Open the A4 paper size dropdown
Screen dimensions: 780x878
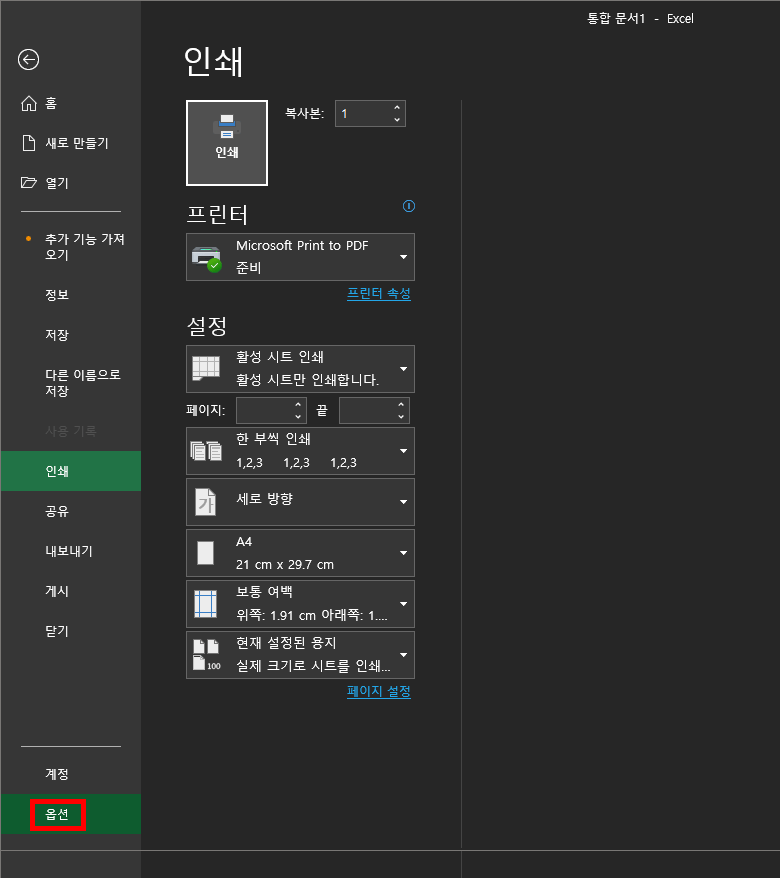[300, 553]
